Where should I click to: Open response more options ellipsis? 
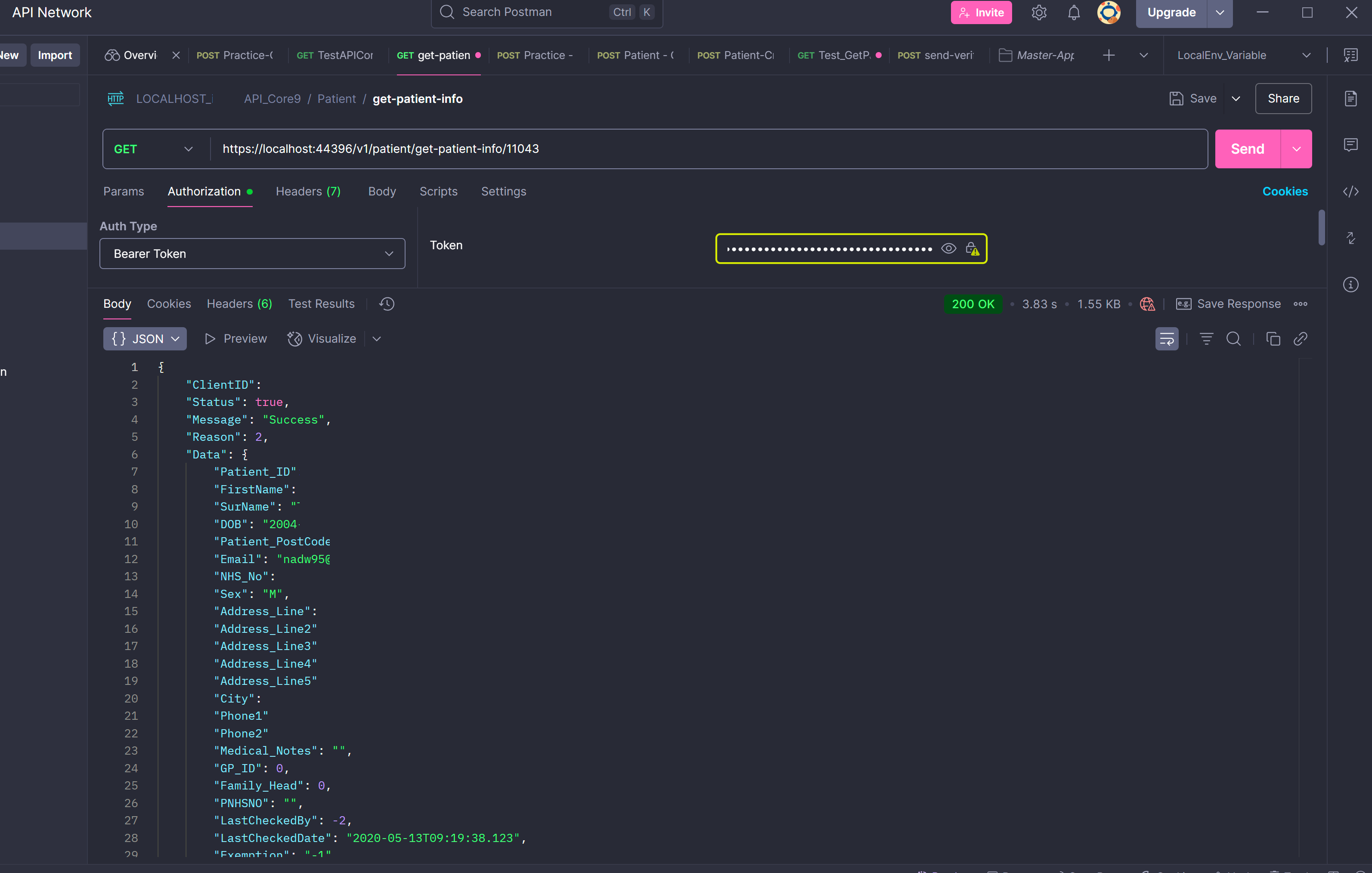click(x=1300, y=304)
